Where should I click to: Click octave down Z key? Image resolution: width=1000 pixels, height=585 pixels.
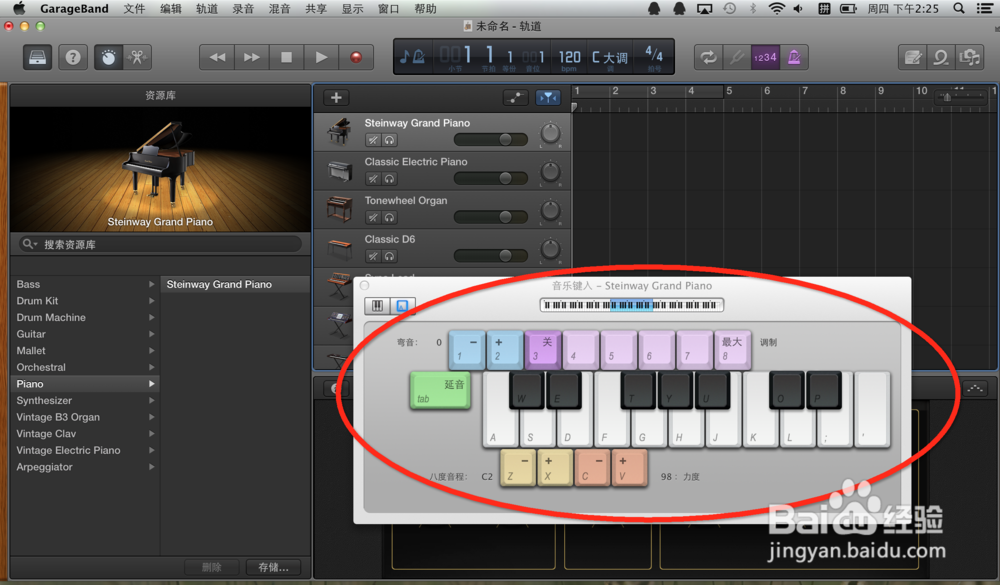518,468
